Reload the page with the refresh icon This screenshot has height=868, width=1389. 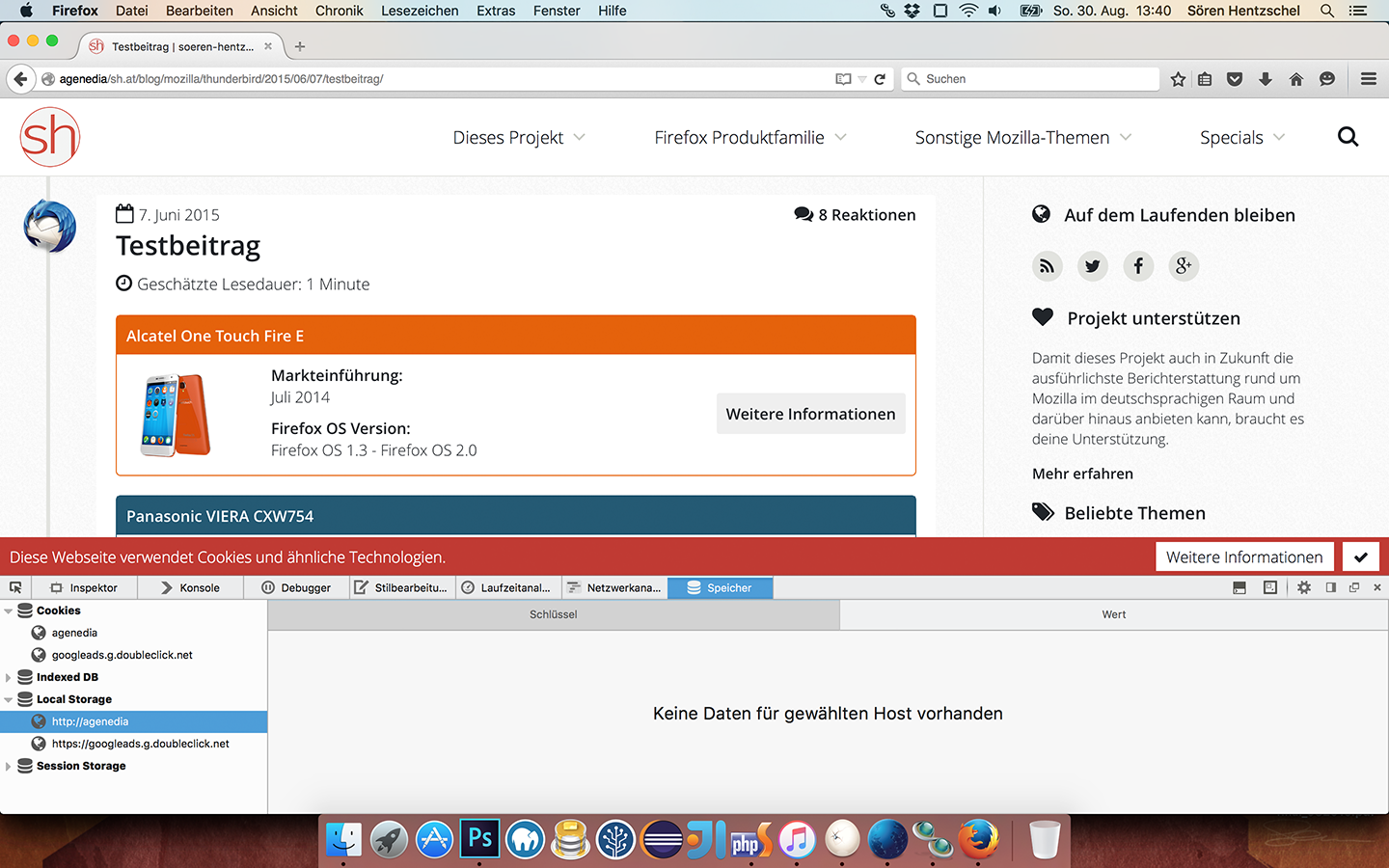coord(880,79)
